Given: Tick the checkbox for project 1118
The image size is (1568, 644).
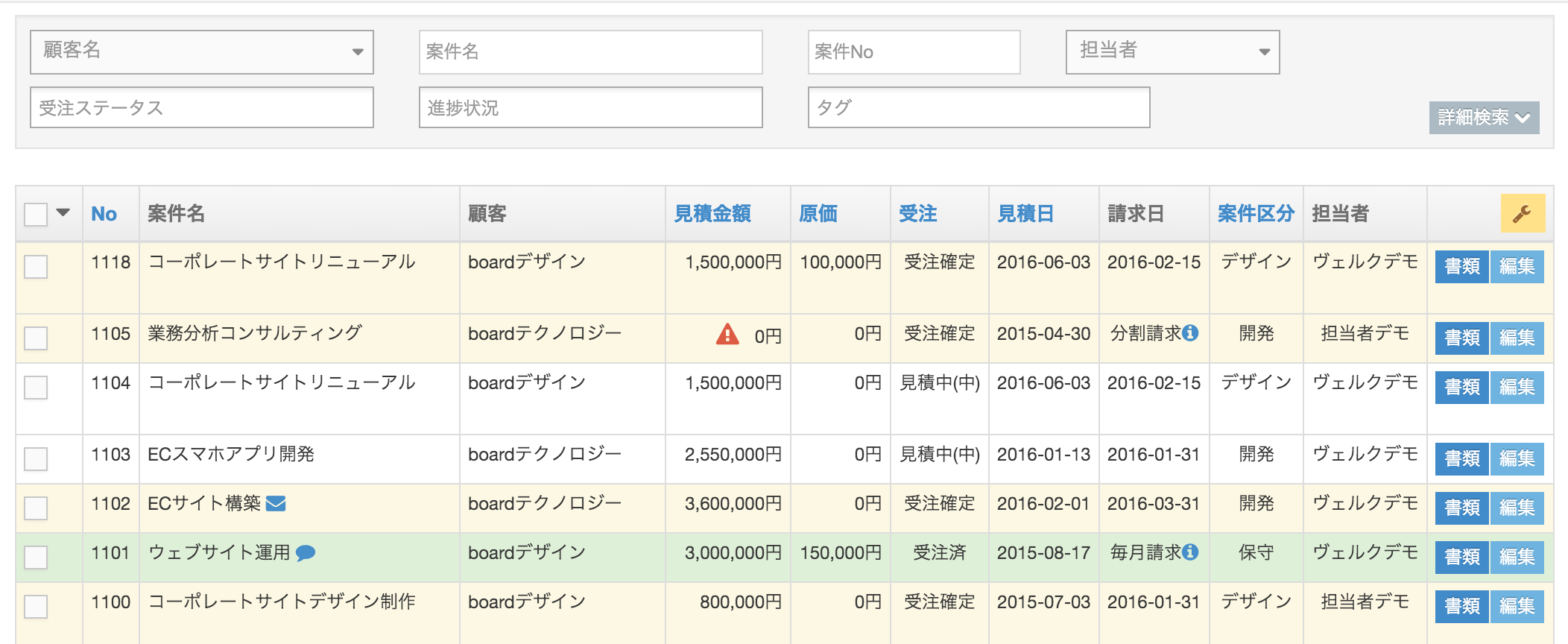Looking at the screenshot, I should point(36,267).
